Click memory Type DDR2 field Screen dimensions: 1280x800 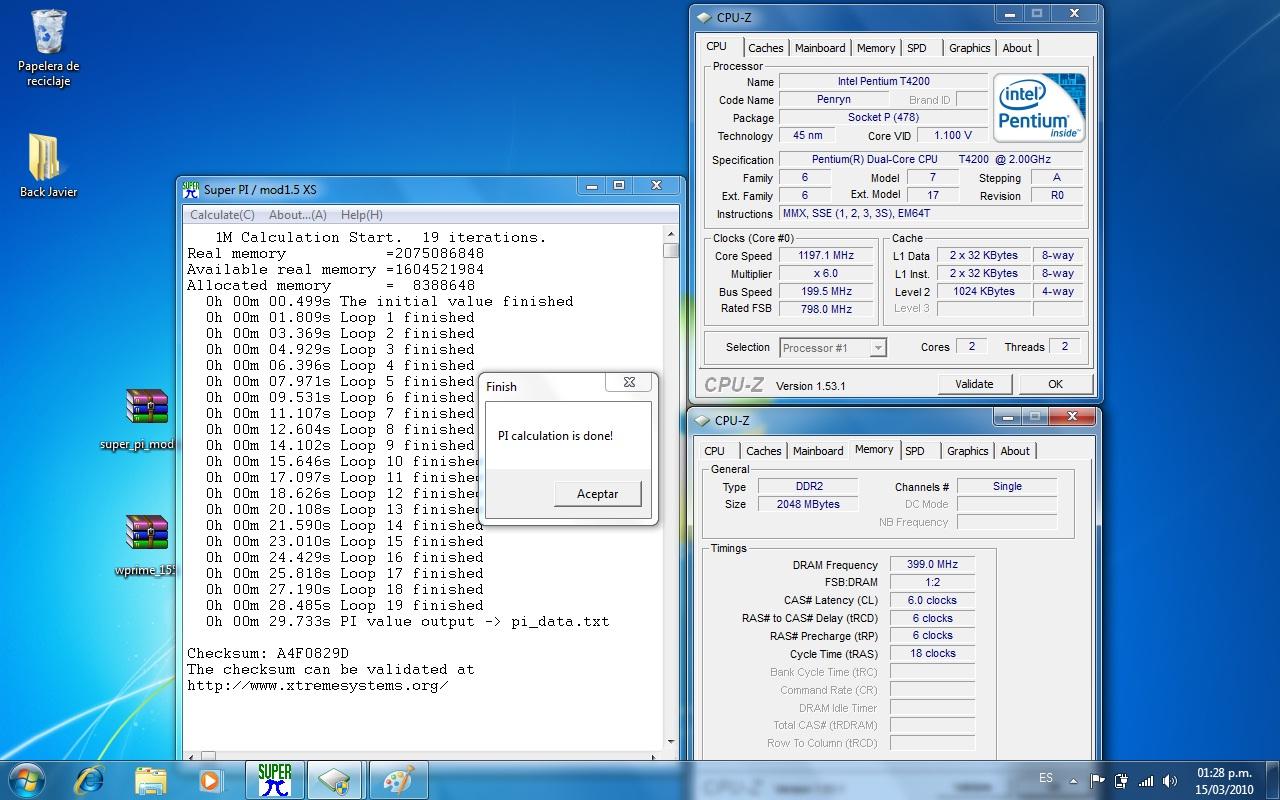[x=809, y=486]
